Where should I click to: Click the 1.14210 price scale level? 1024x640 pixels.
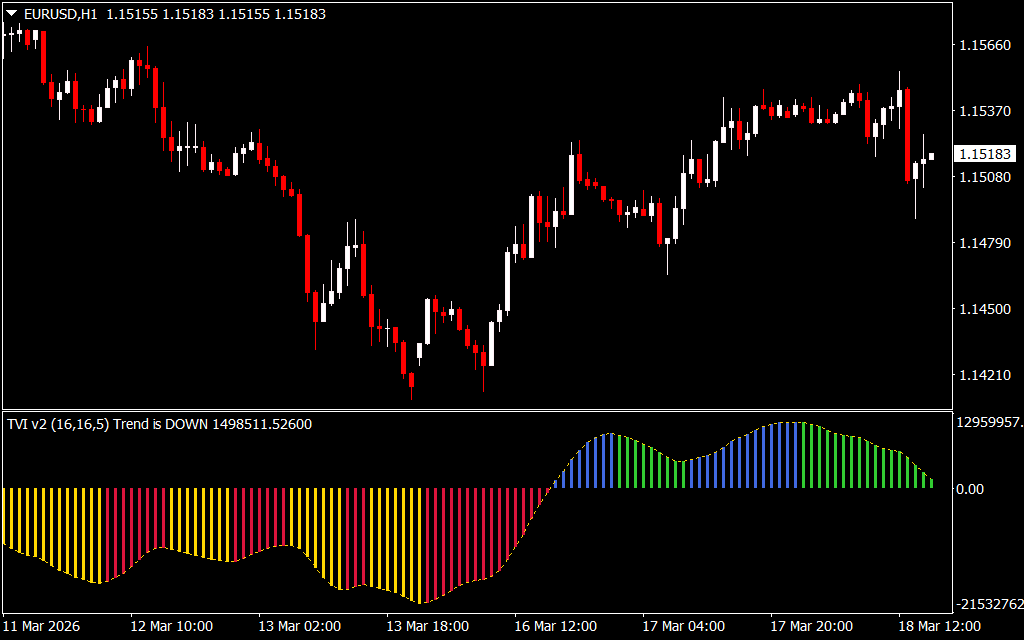(984, 375)
